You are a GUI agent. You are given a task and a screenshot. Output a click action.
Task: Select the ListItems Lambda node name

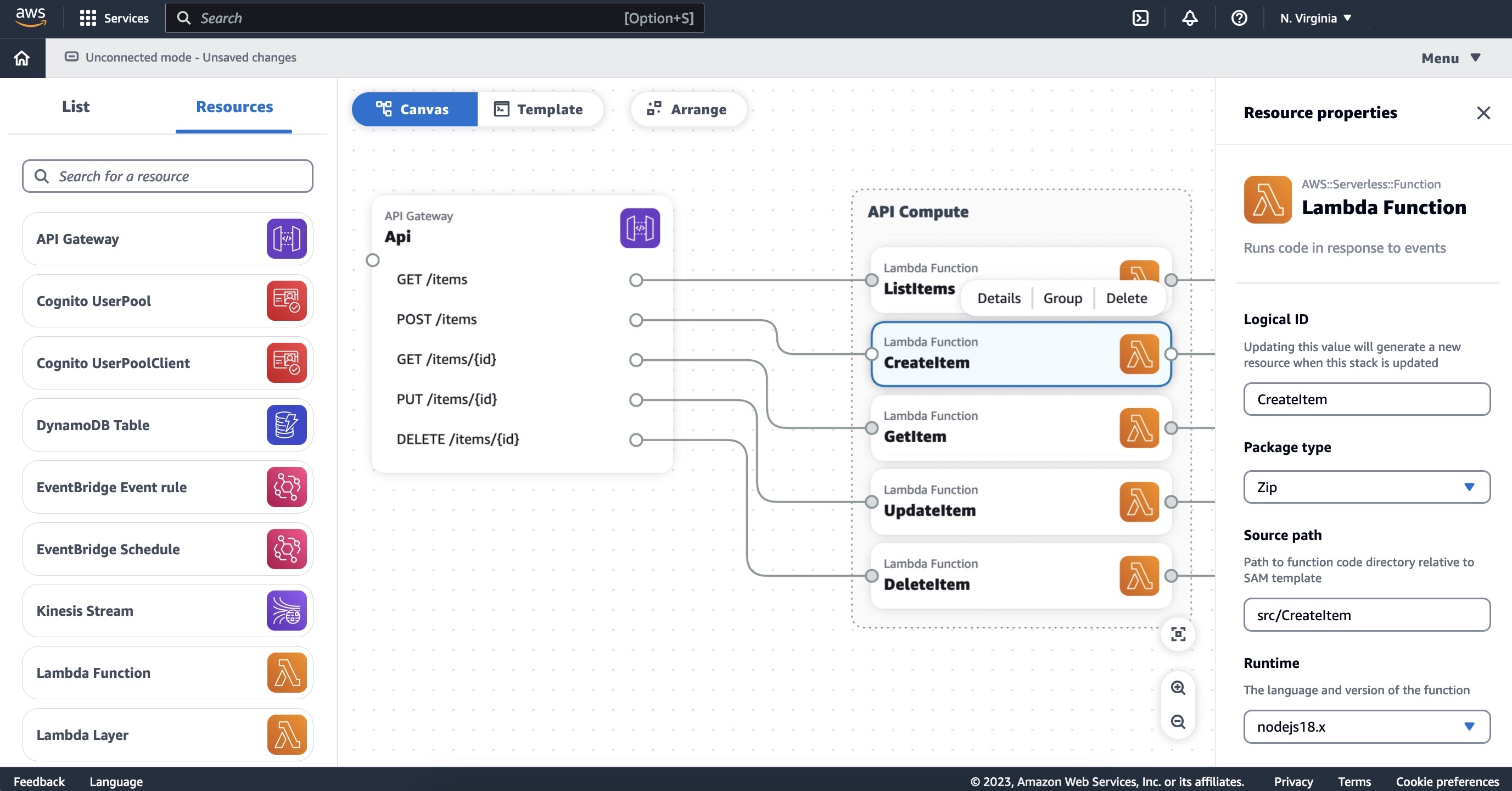pos(919,289)
